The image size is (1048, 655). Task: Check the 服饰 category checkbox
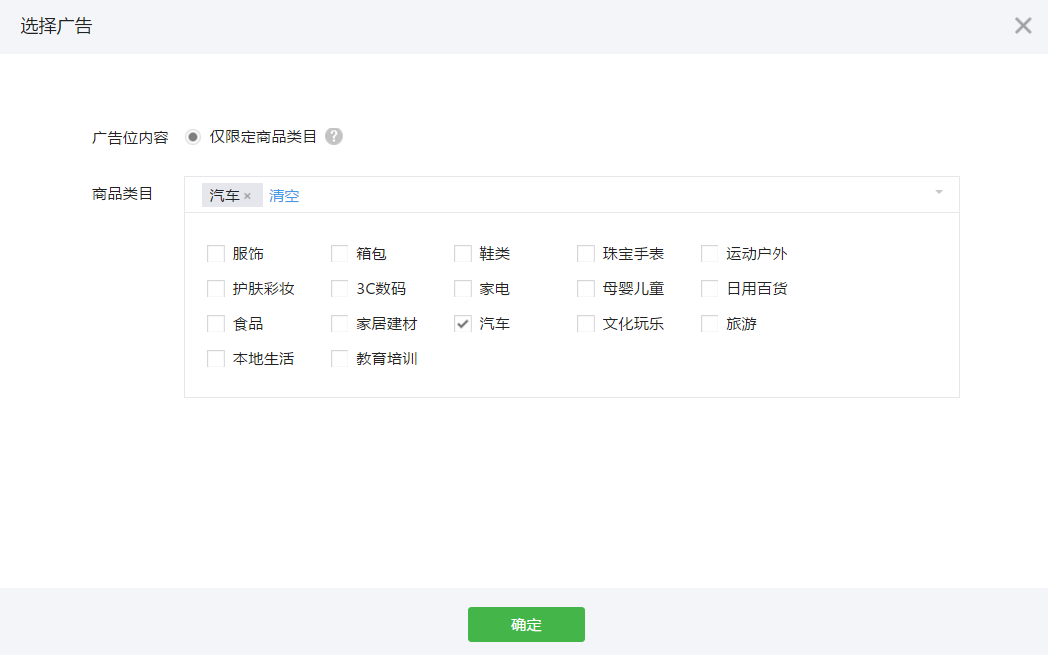[x=216, y=254]
